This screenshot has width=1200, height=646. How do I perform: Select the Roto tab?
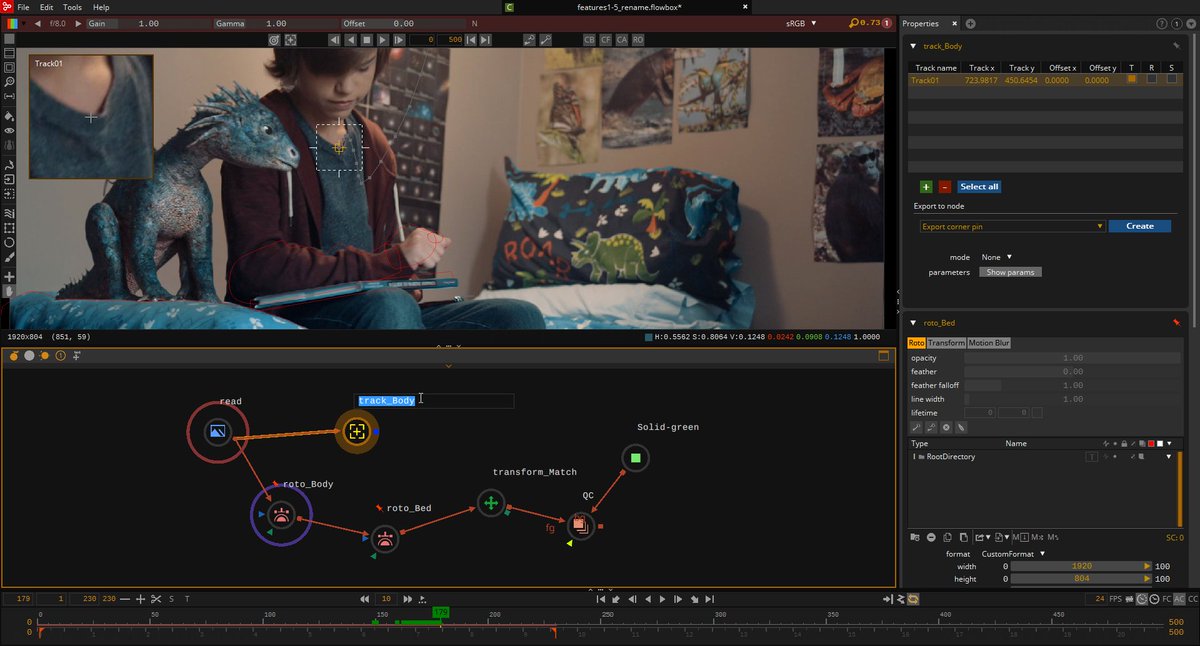(916, 343)
